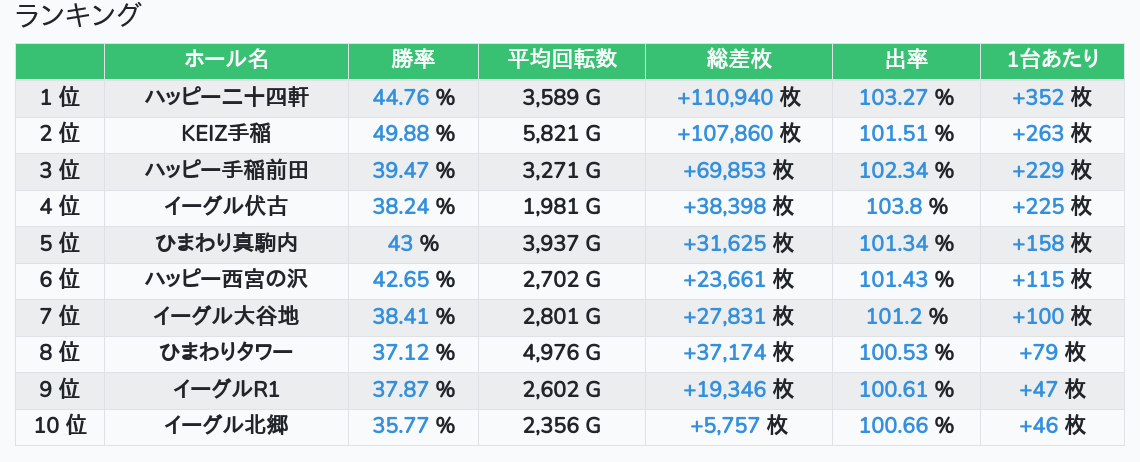This screenshot has width=1140, height=462.
Task: Open the 10th-ranked イーグル北郷 hall
Action: click(x=226, y=426)
